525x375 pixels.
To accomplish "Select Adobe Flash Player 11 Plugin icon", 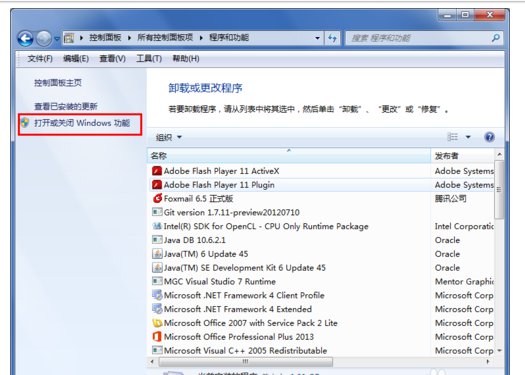I will [157, 185].
